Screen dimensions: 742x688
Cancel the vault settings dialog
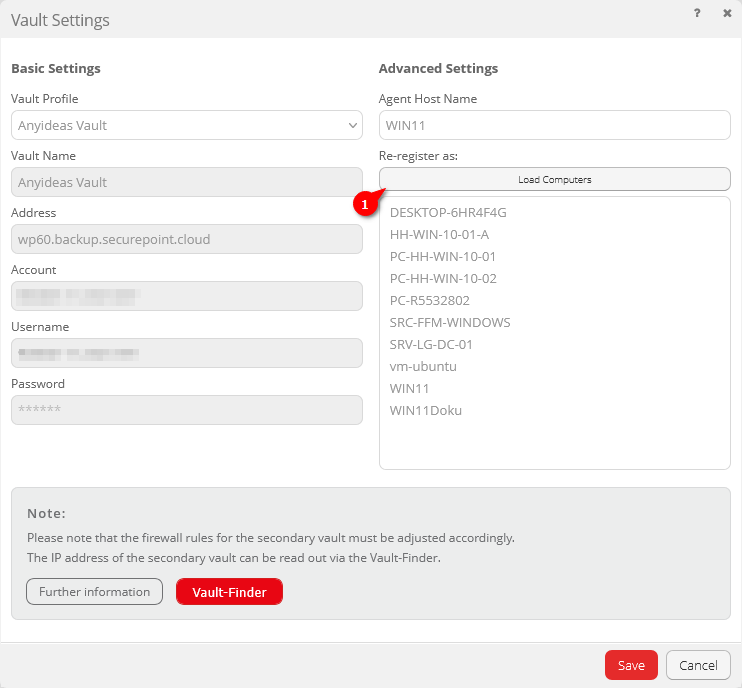698,665
